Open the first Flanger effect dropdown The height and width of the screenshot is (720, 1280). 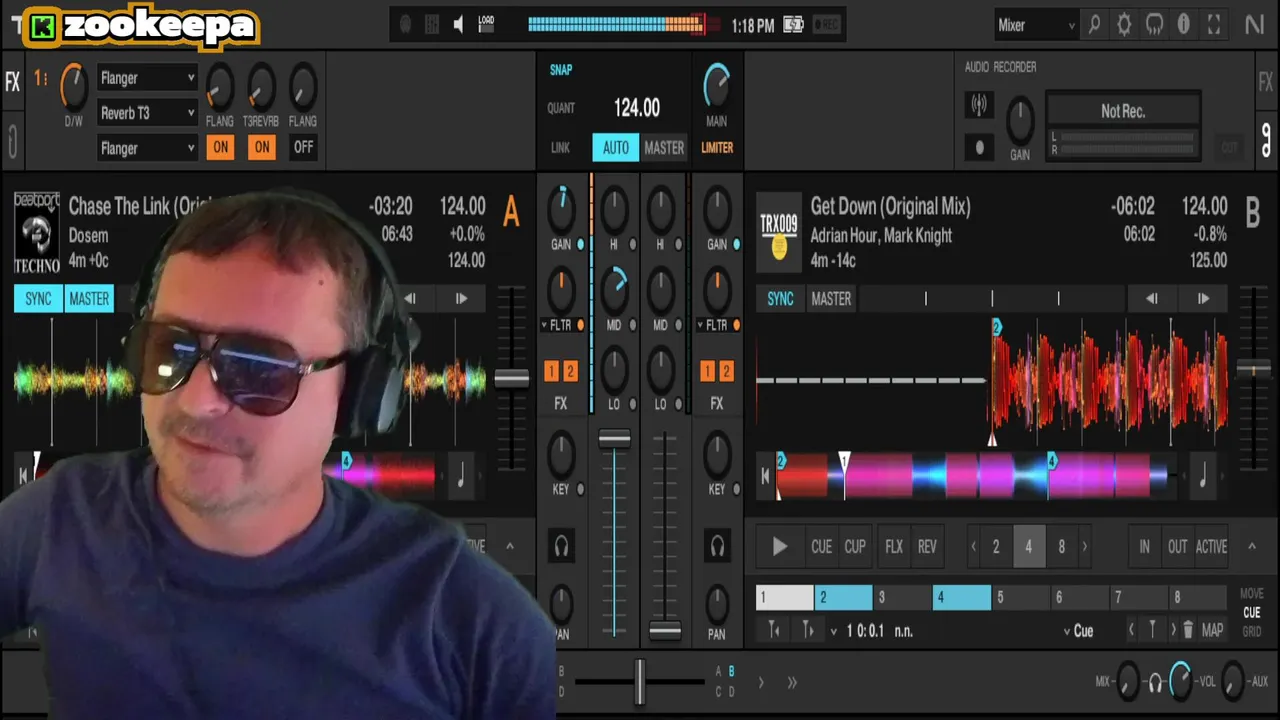coord(148,78)
